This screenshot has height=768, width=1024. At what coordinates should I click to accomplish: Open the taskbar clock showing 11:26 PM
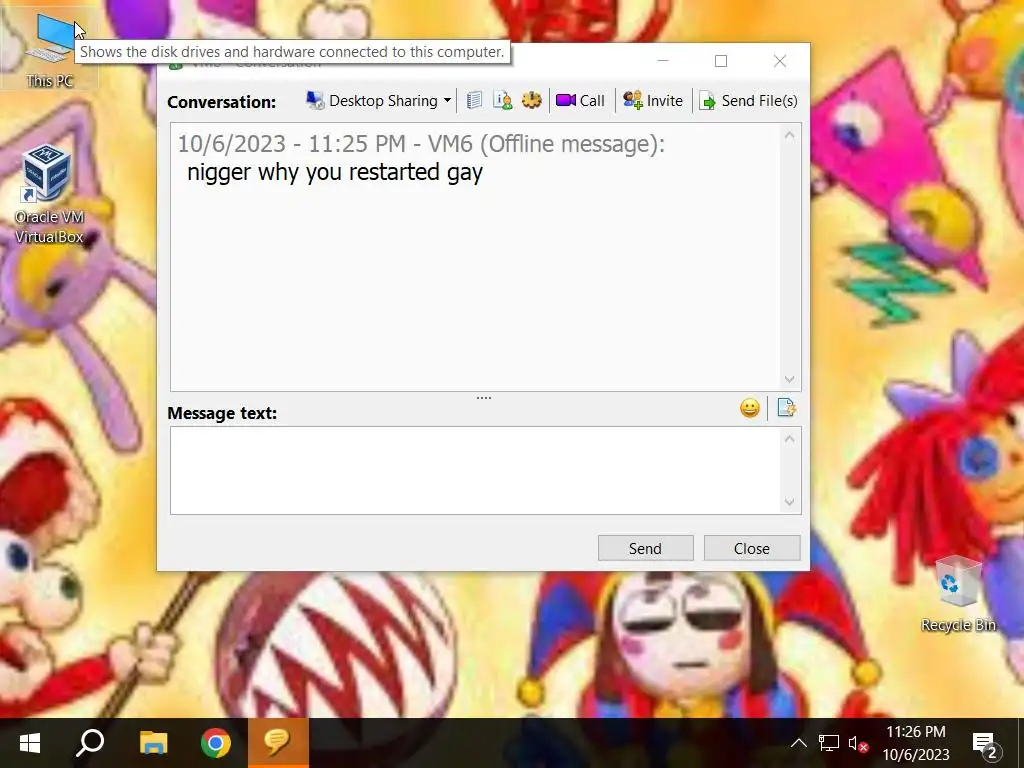pos(916,743)
